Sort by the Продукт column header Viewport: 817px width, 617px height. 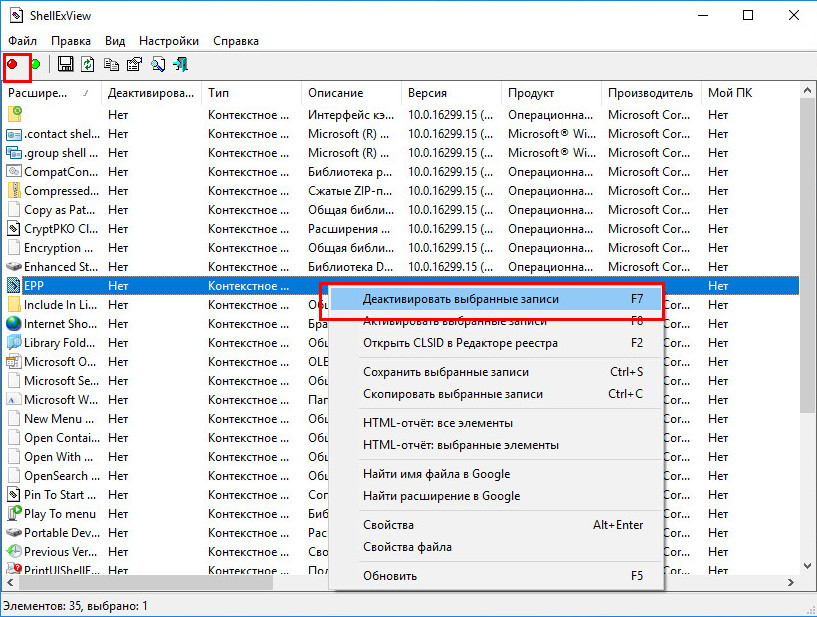pyautogui.click(x=551, y=93)
